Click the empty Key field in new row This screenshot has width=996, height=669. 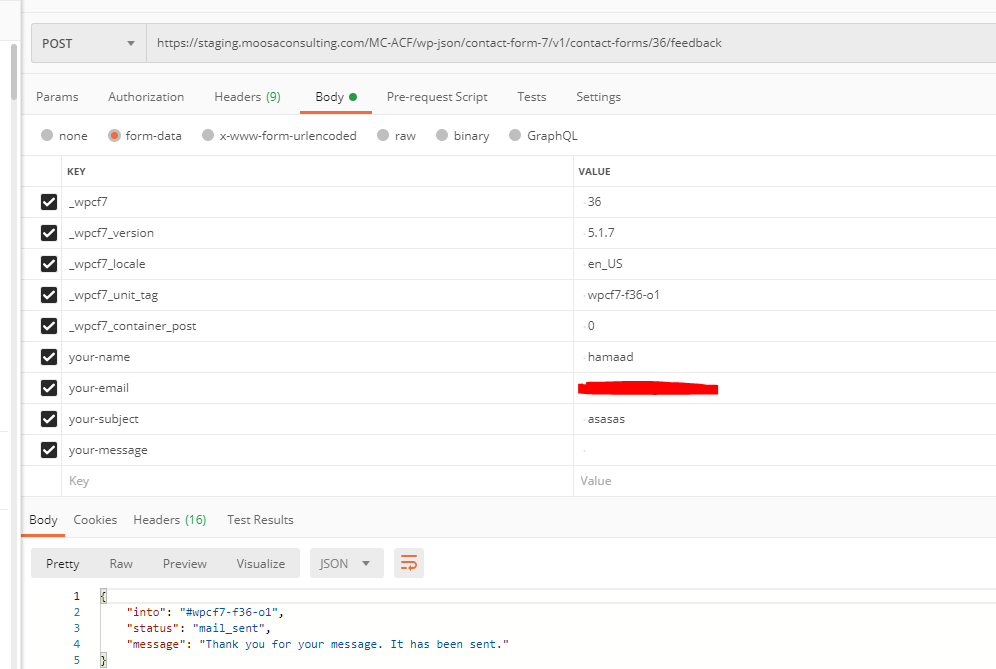300,481
